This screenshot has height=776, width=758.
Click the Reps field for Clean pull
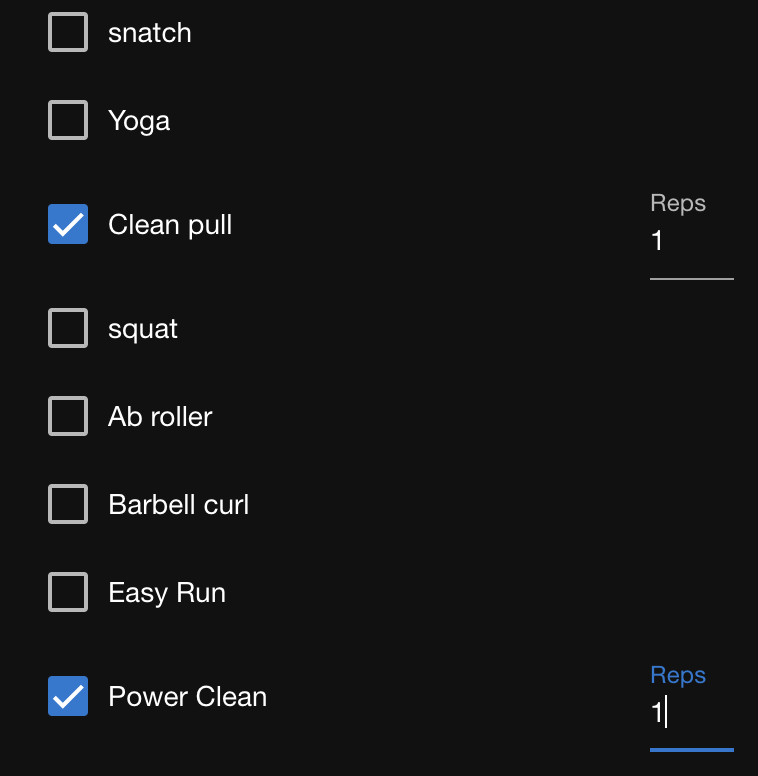click(x=691, y=242)
